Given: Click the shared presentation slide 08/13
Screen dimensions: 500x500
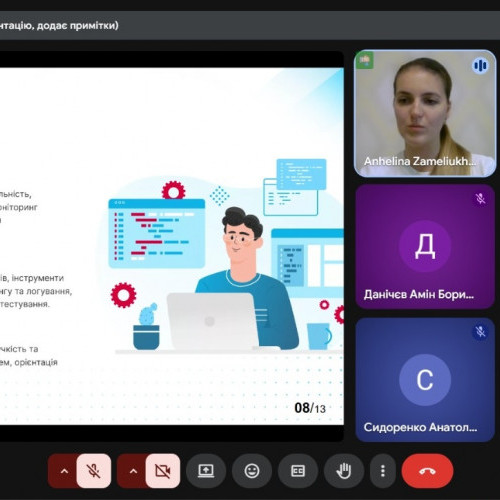Looking at the screenshot, I should [172, 246].
